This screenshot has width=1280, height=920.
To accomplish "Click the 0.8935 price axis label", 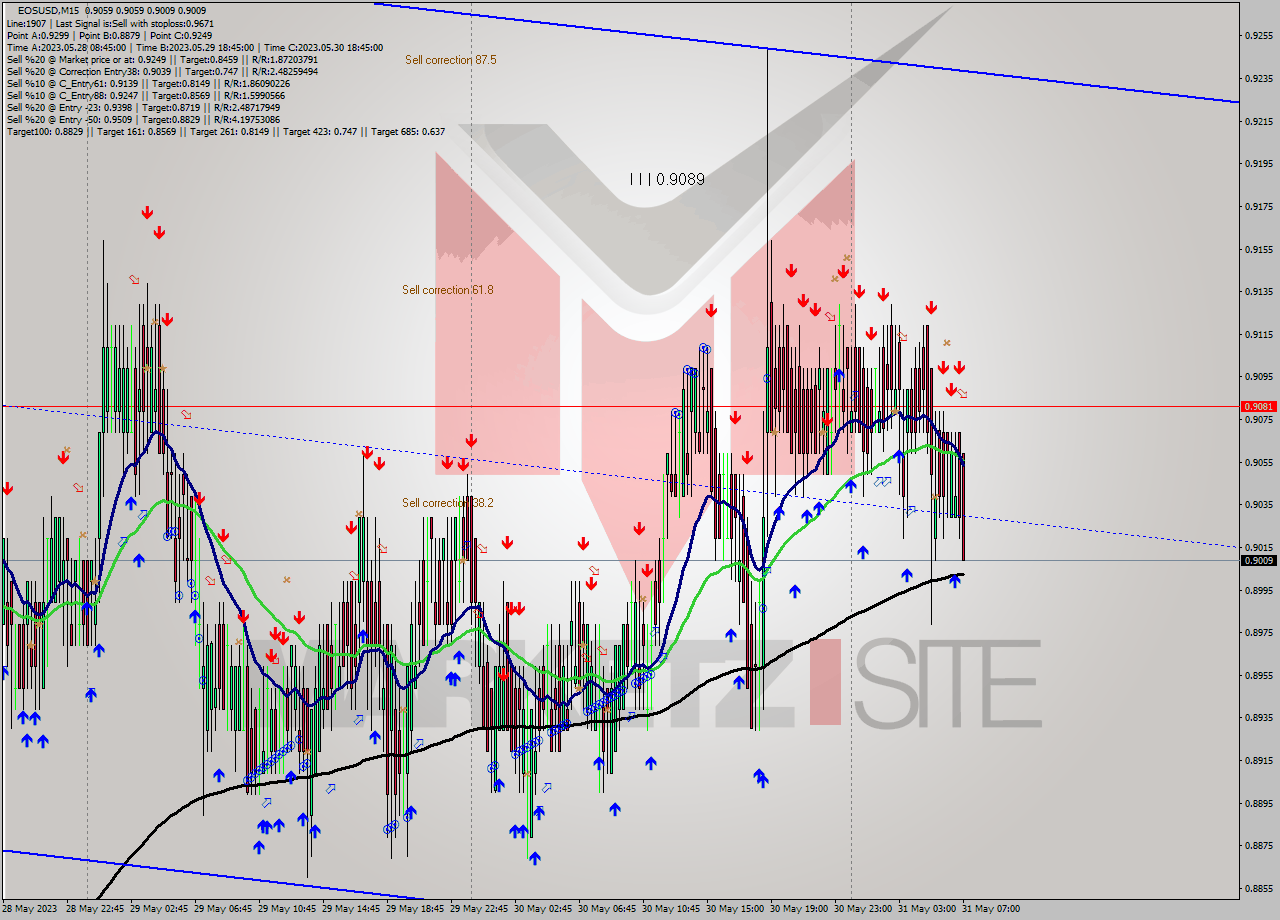I will pos(1257,718).
